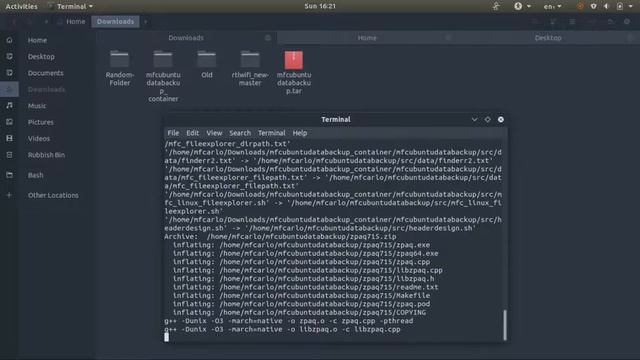Image resolution: width=640 pixels, height=360 pixels.
Task: Close the Downloads tab in Files
Action: point(268,38)
